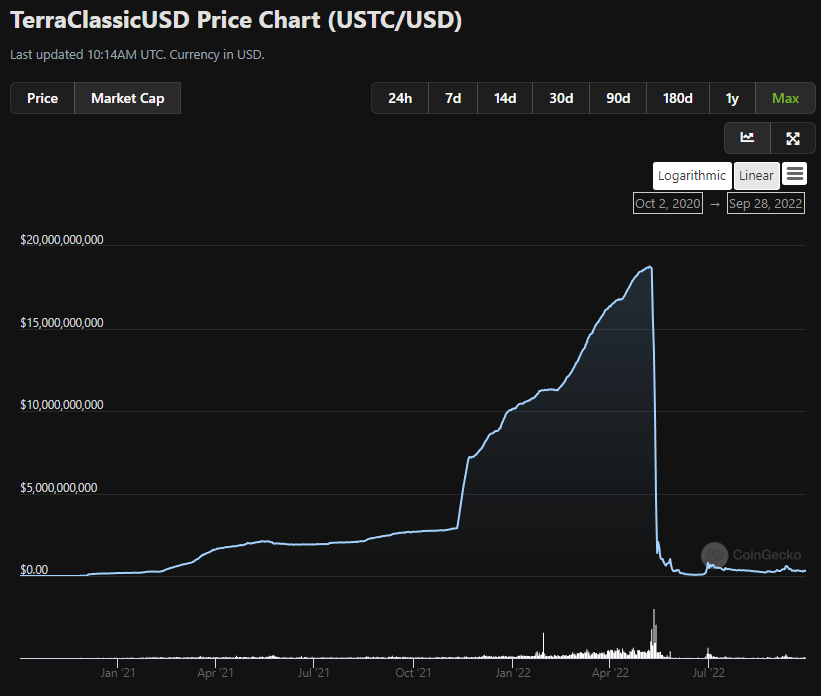Select the Max time range
The width and height of the screenshot is (821, 696).
click(x=785, y=98)
